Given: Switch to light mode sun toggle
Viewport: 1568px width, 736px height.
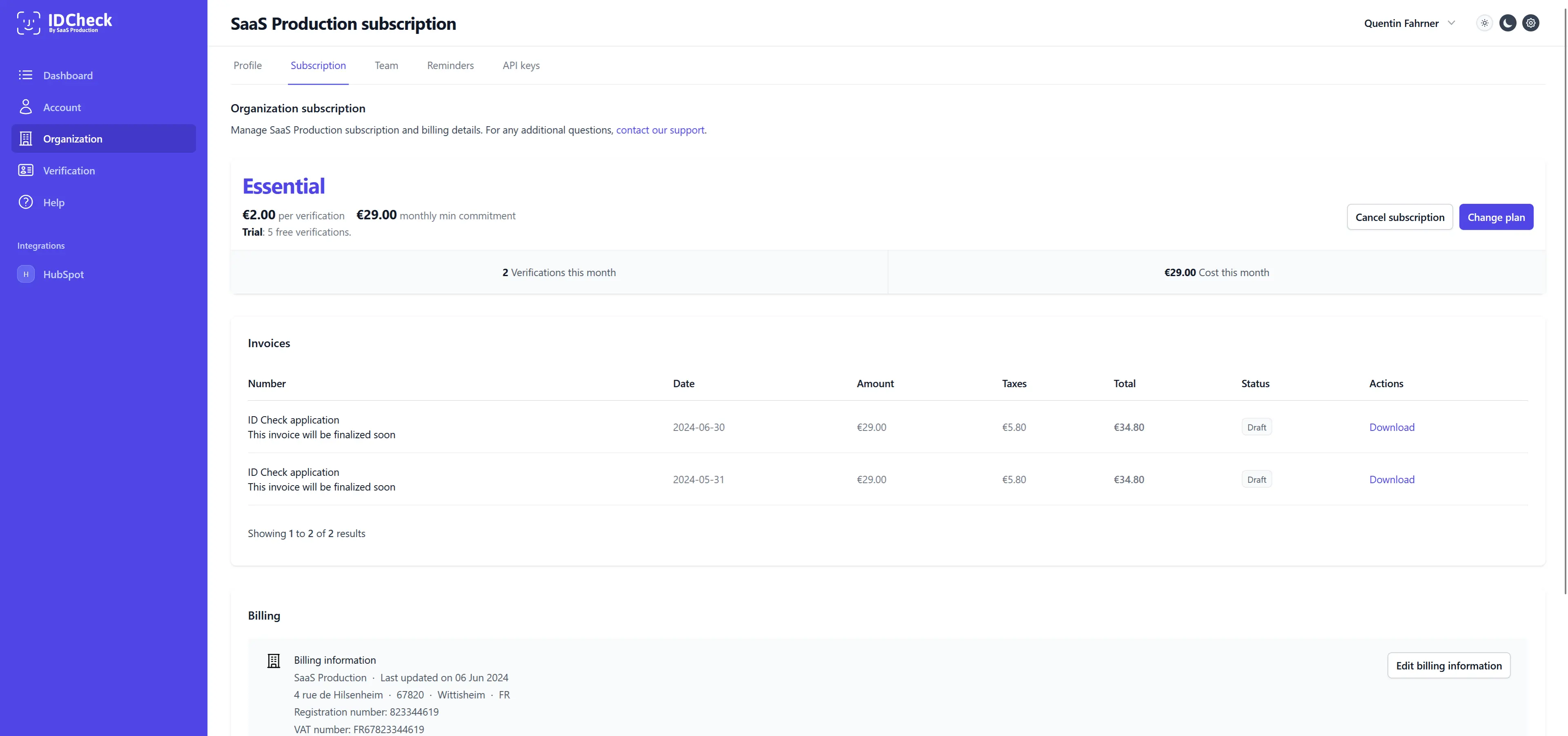Looking at the screenshot, I should click(x=1485, y=23).
